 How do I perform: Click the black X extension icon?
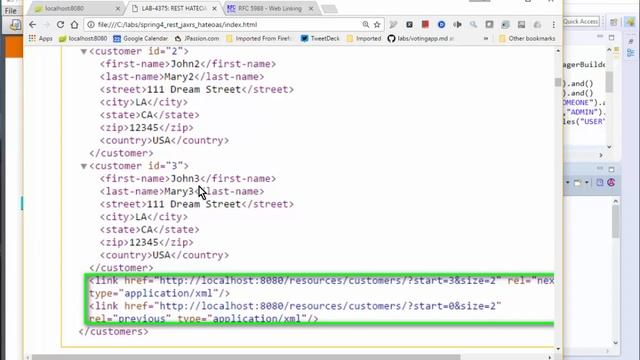click(x=409, y=24)
